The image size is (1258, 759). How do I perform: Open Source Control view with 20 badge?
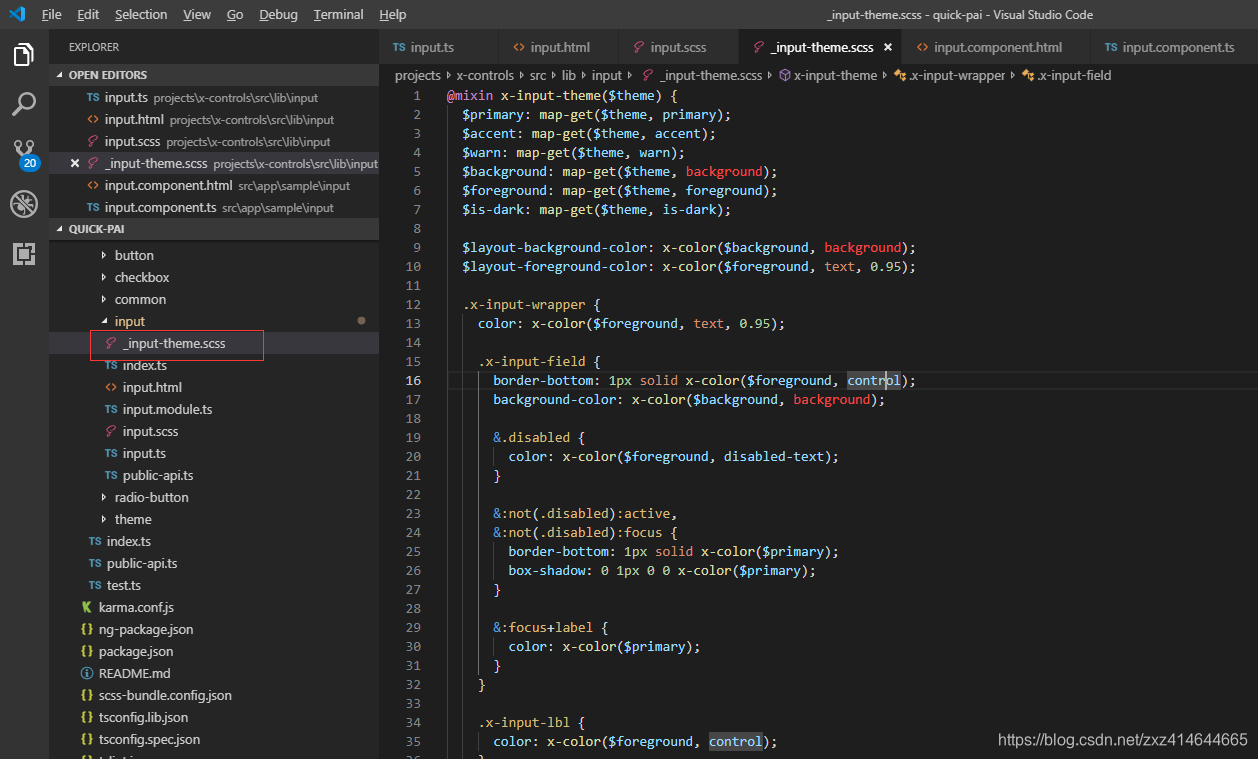(x=24, y=153)
